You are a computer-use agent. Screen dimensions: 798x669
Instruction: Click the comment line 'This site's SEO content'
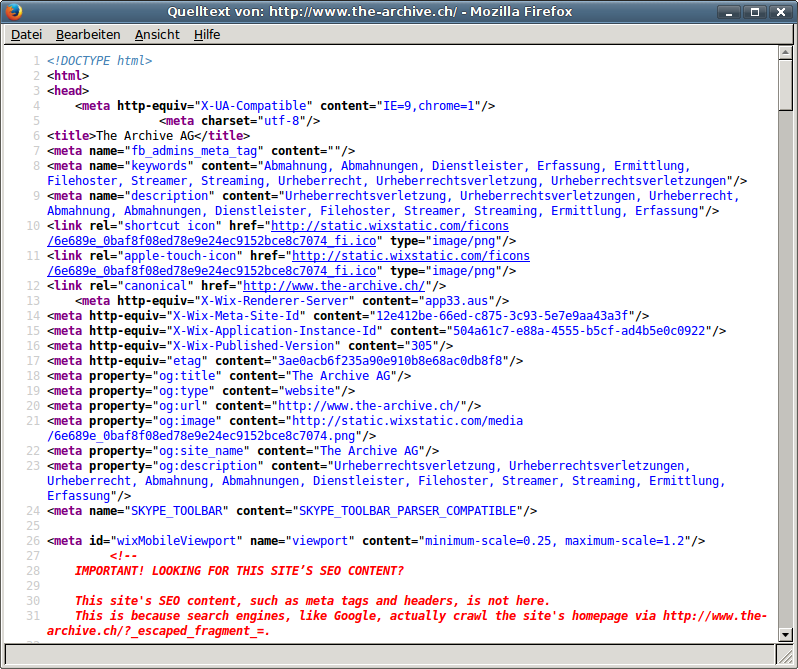pyautogui.click(x=312, y=601)
